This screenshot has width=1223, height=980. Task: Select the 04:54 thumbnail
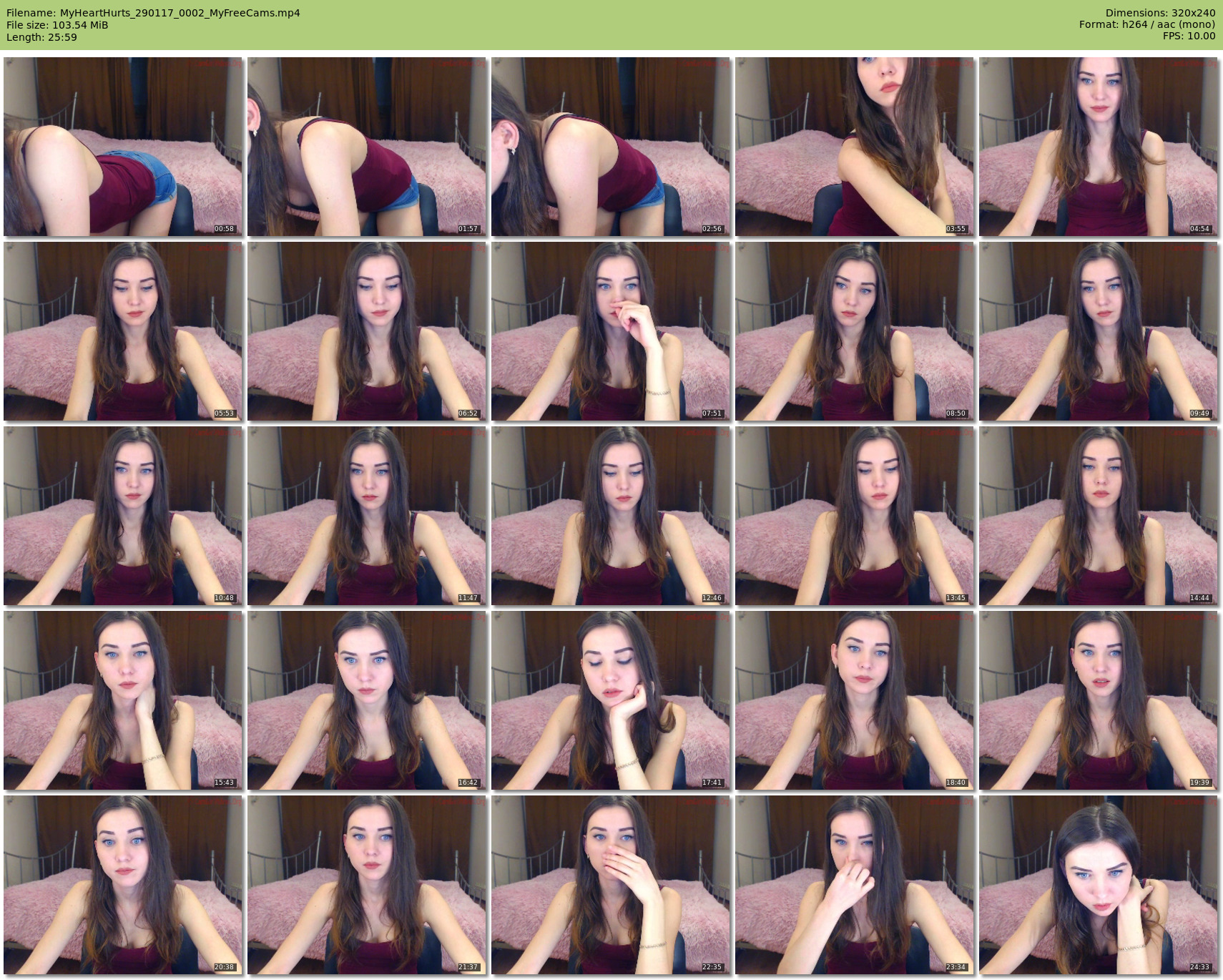1099,147
